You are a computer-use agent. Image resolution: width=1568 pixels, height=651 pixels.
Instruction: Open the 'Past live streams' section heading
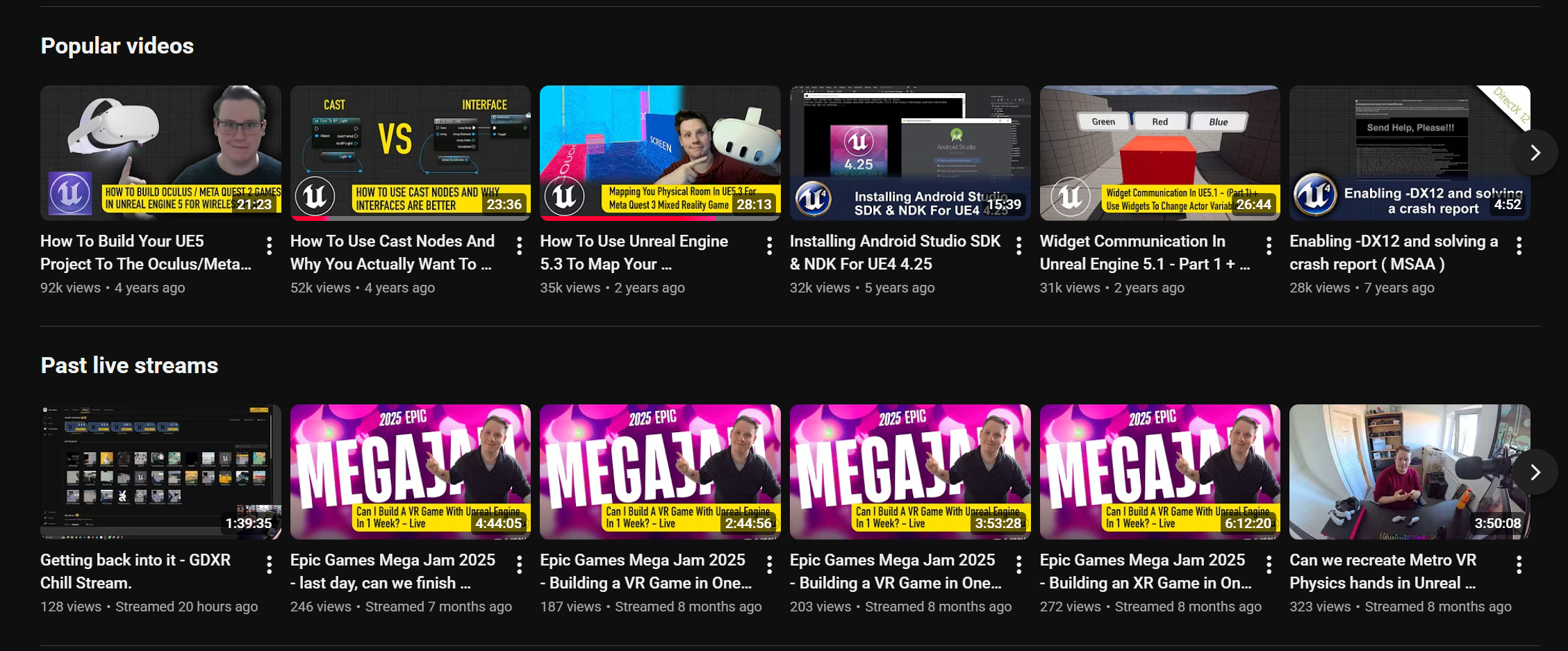point(129,365)
